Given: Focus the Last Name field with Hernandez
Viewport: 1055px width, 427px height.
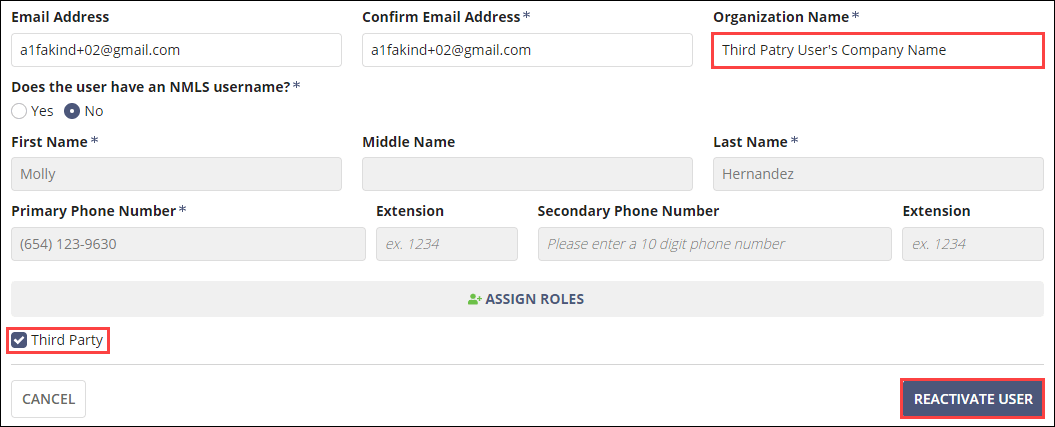Looking at the screenshot, I should (878, 174).
